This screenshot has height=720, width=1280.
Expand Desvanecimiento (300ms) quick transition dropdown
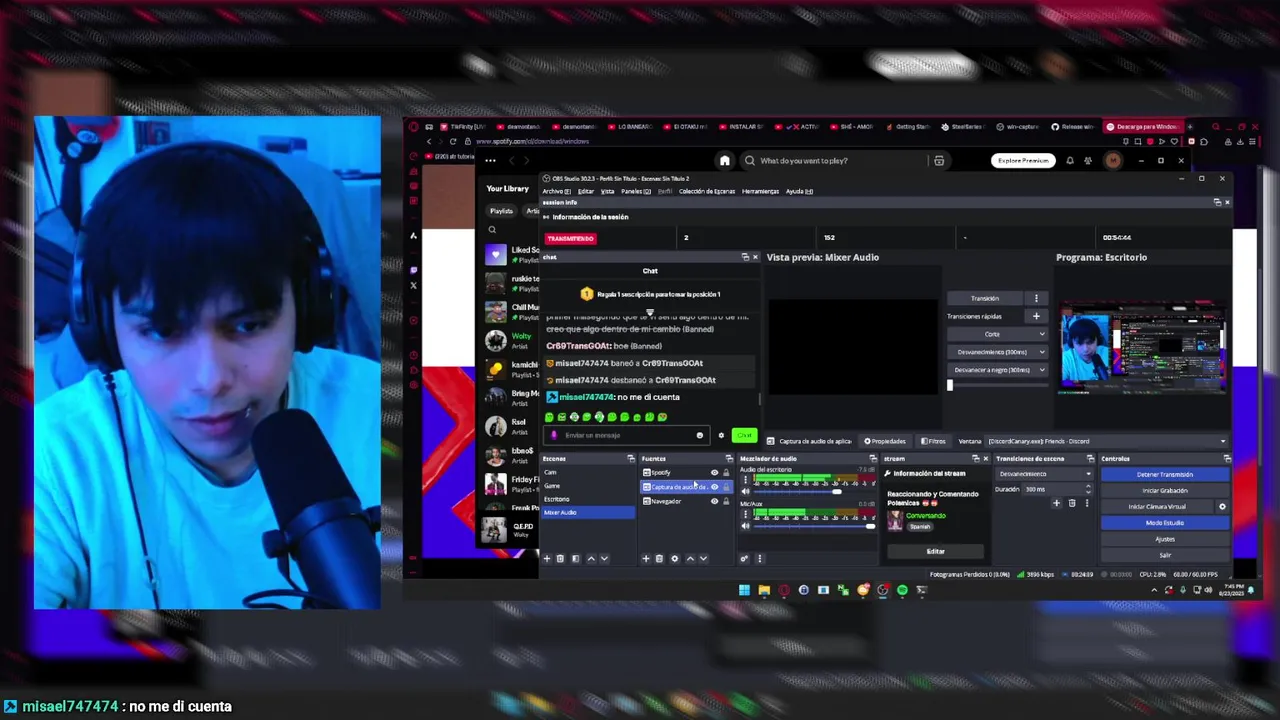(x=999, y=352)
